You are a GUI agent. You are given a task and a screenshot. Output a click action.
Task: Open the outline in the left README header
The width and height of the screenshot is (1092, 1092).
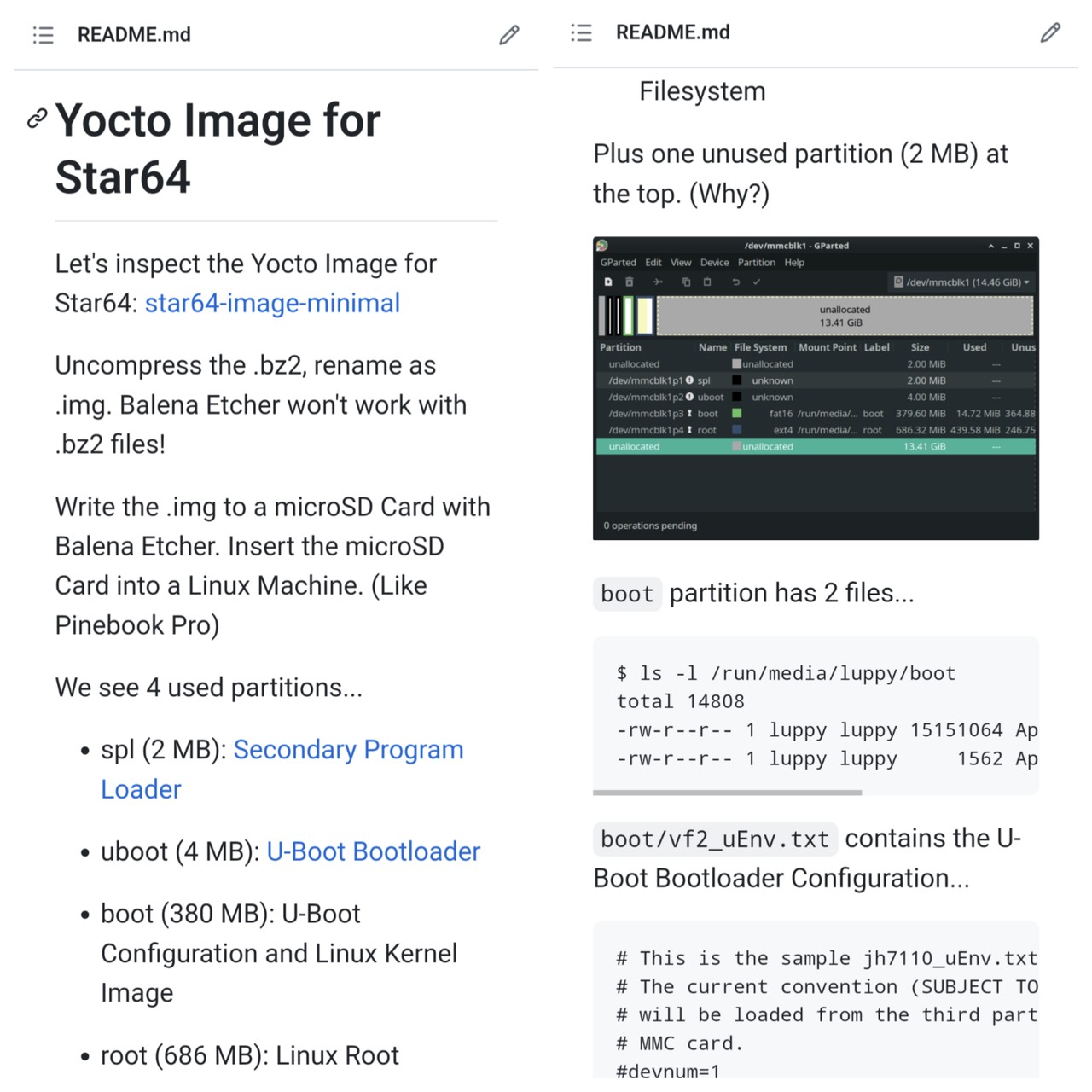click(x=44, y=35)
